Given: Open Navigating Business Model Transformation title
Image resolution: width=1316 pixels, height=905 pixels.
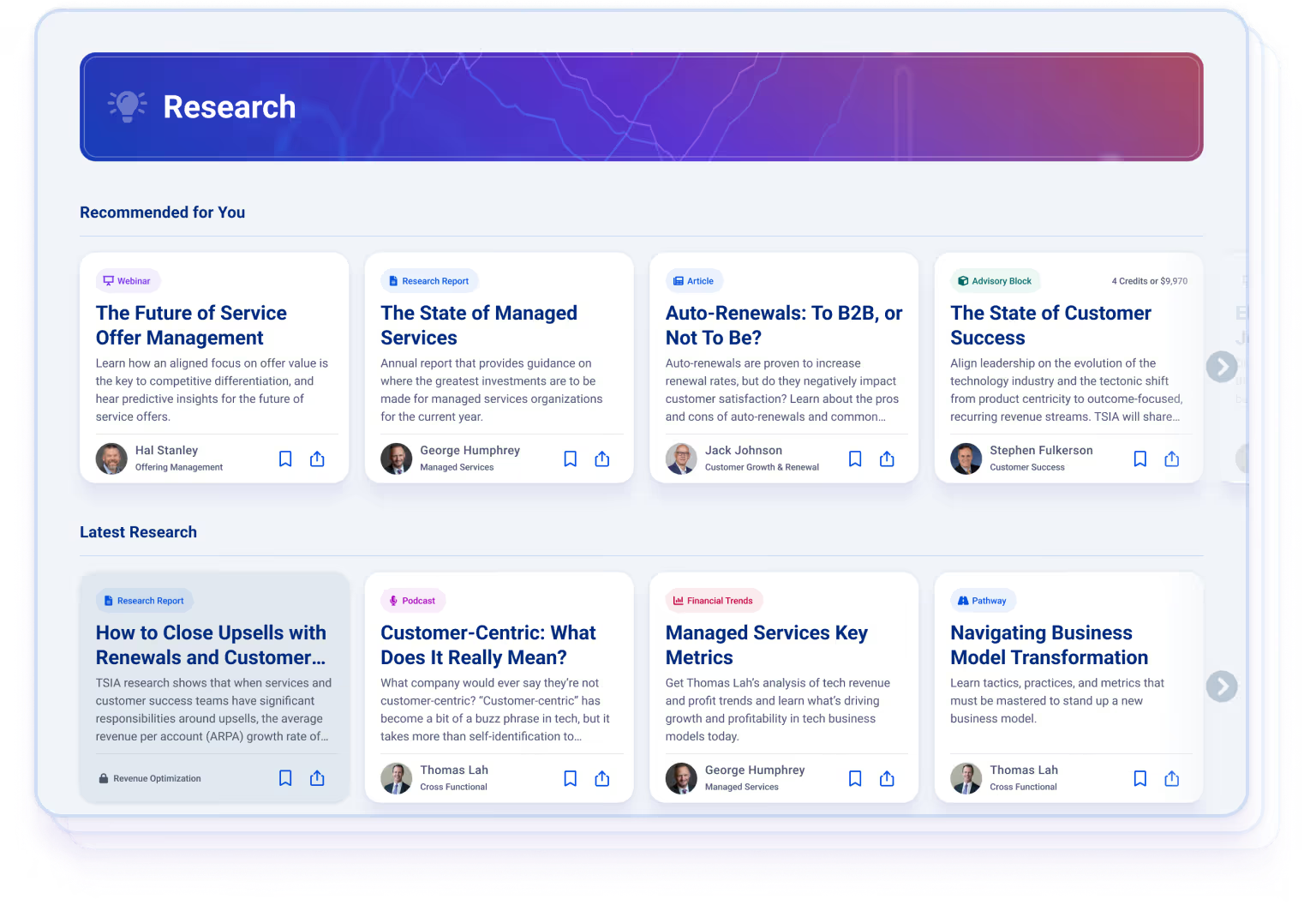Looking at the screenshot, I should click(x=1050, y=645).
